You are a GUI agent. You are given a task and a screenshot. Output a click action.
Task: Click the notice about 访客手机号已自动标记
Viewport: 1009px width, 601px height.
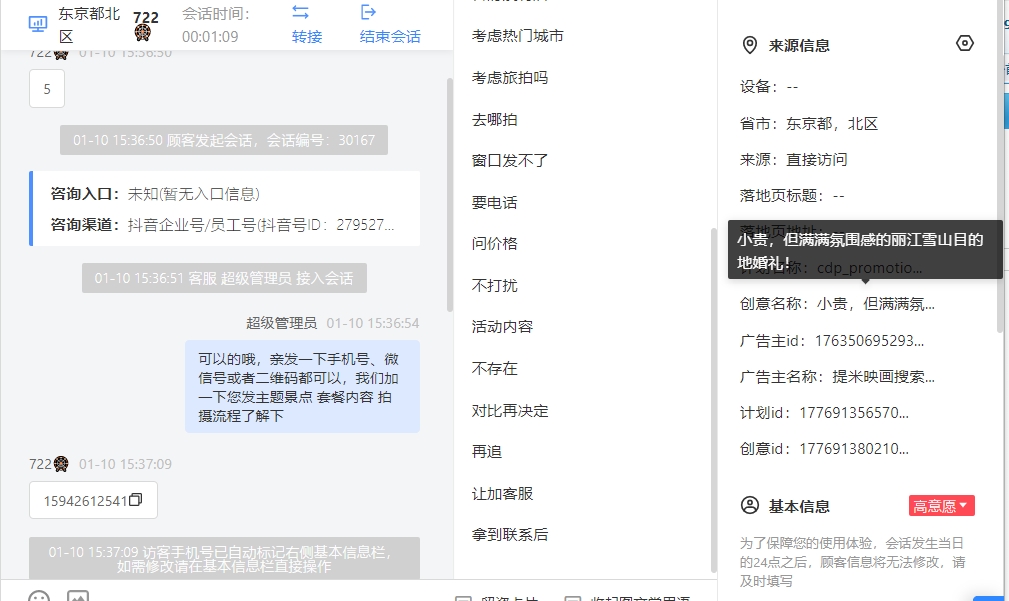tap(224, 559)
